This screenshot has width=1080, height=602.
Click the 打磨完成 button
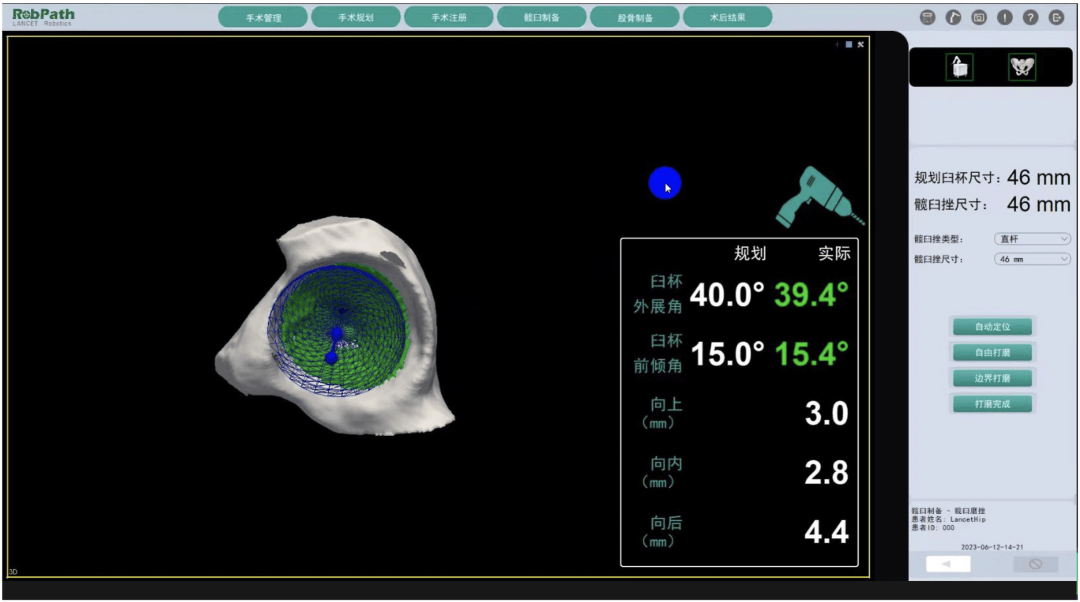point(992,404)
